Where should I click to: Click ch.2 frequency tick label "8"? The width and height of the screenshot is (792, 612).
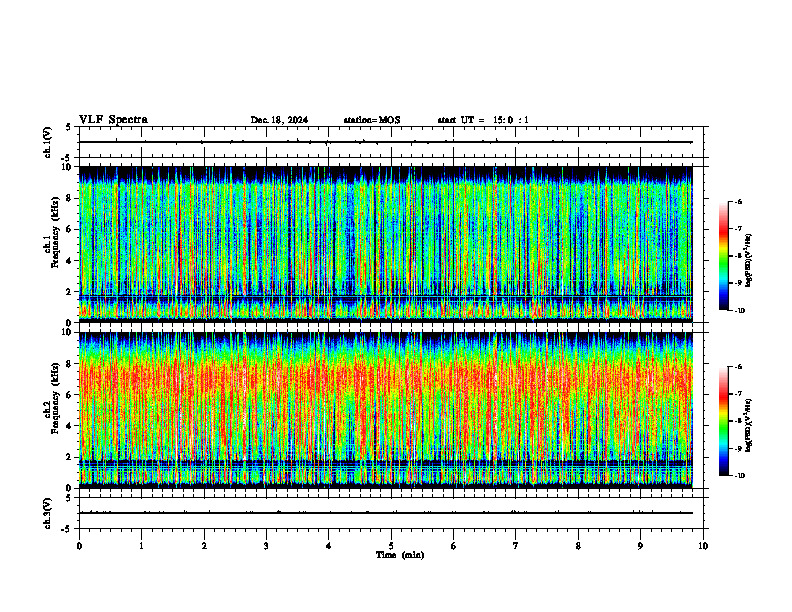point(70,364)
